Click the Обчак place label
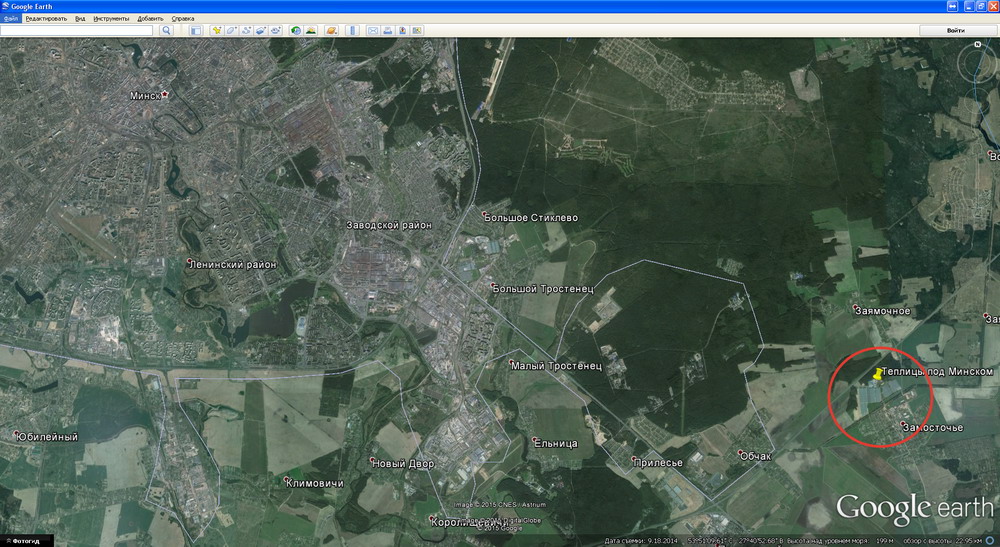 tap(756, 456)
